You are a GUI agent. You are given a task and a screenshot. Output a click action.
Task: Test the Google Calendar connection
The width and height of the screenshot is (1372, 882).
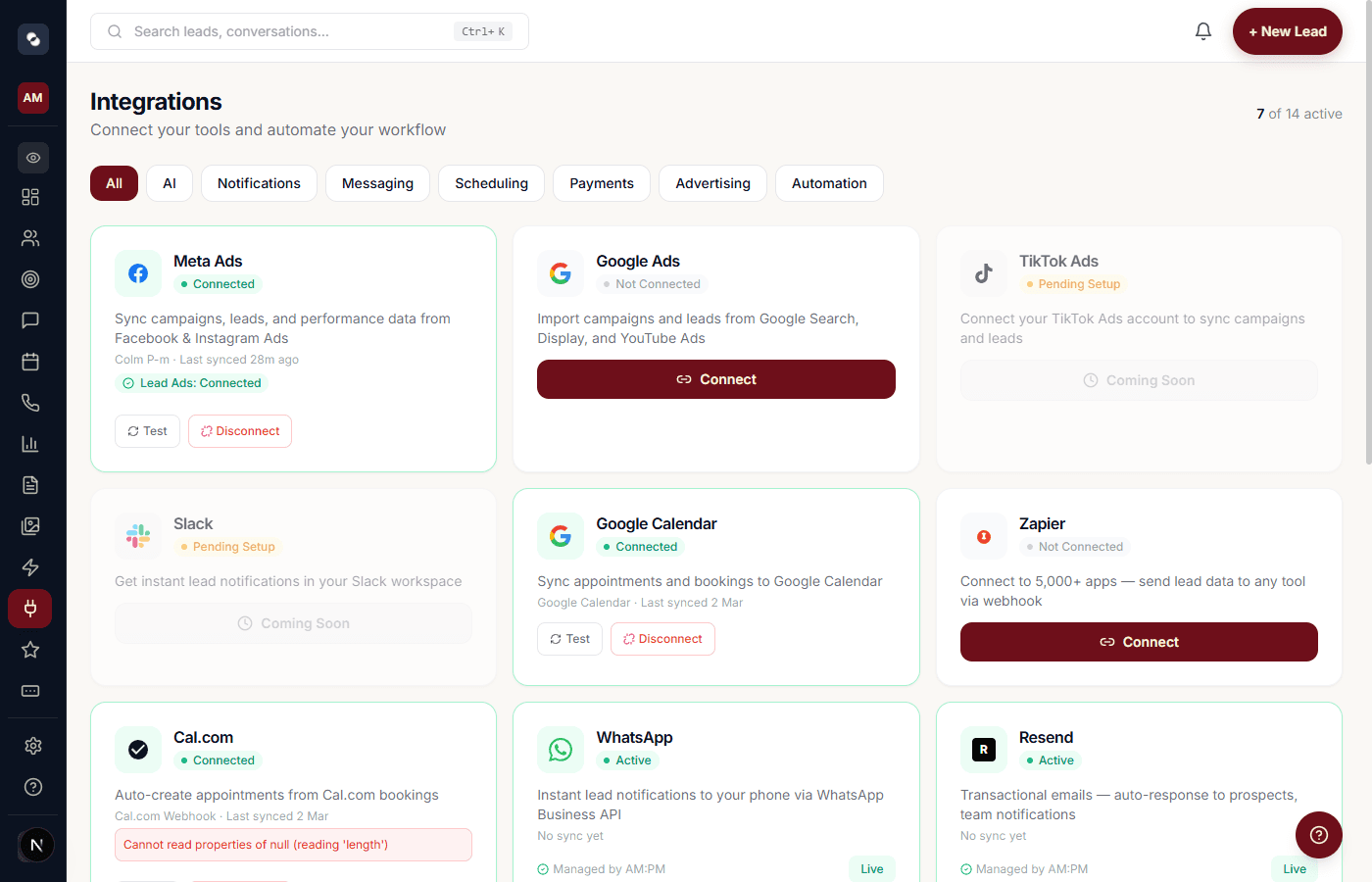pos(569,638)
